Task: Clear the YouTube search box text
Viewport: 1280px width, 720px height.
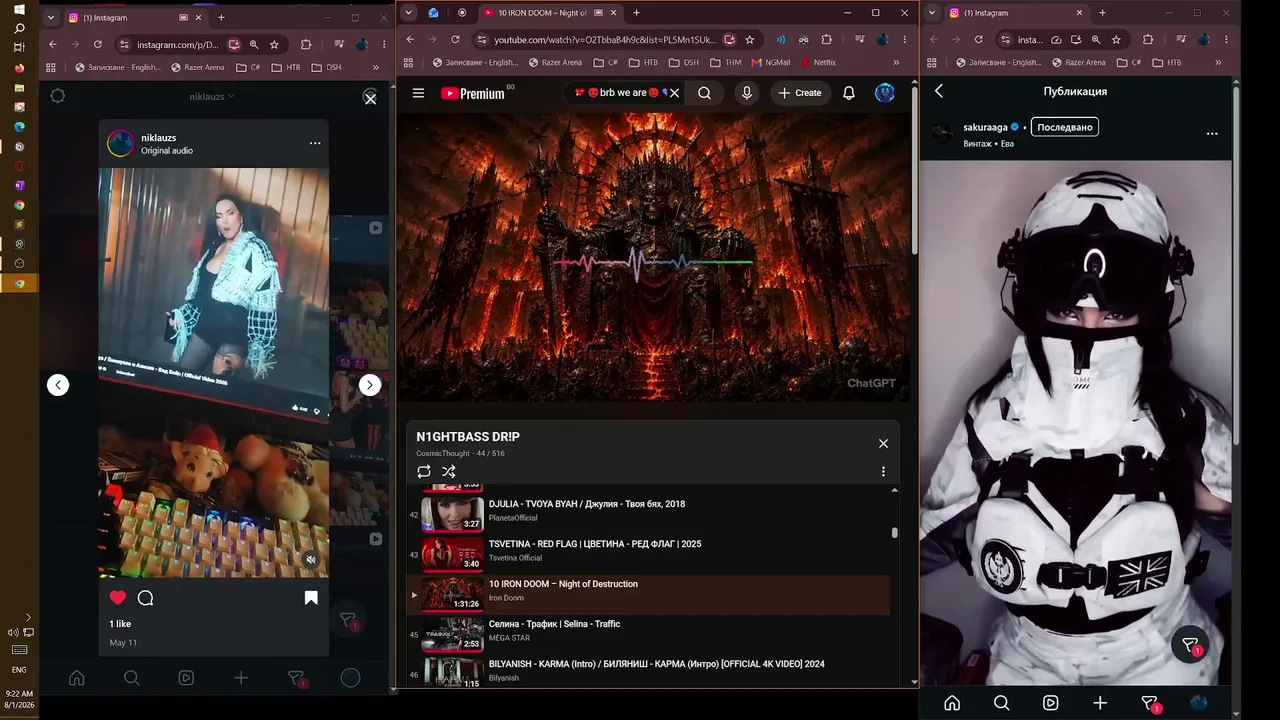Action: click(674, 93)
